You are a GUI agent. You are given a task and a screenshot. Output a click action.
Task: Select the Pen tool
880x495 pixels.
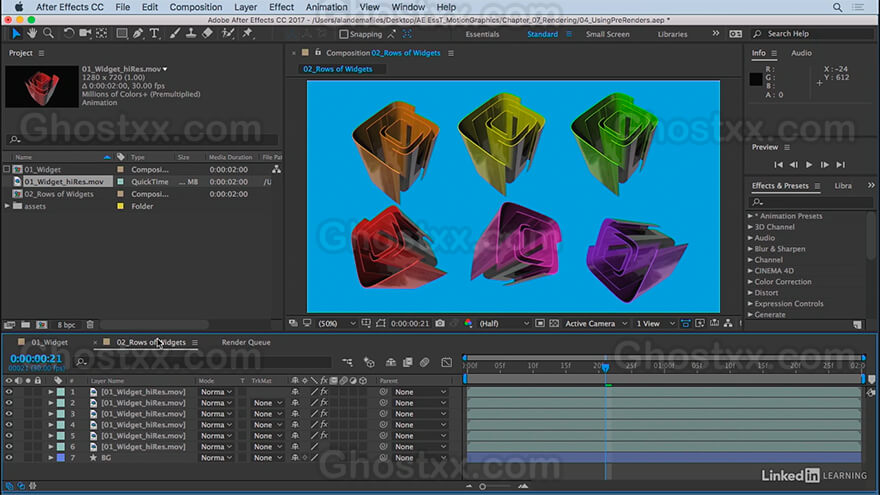[x=138, y=34]
